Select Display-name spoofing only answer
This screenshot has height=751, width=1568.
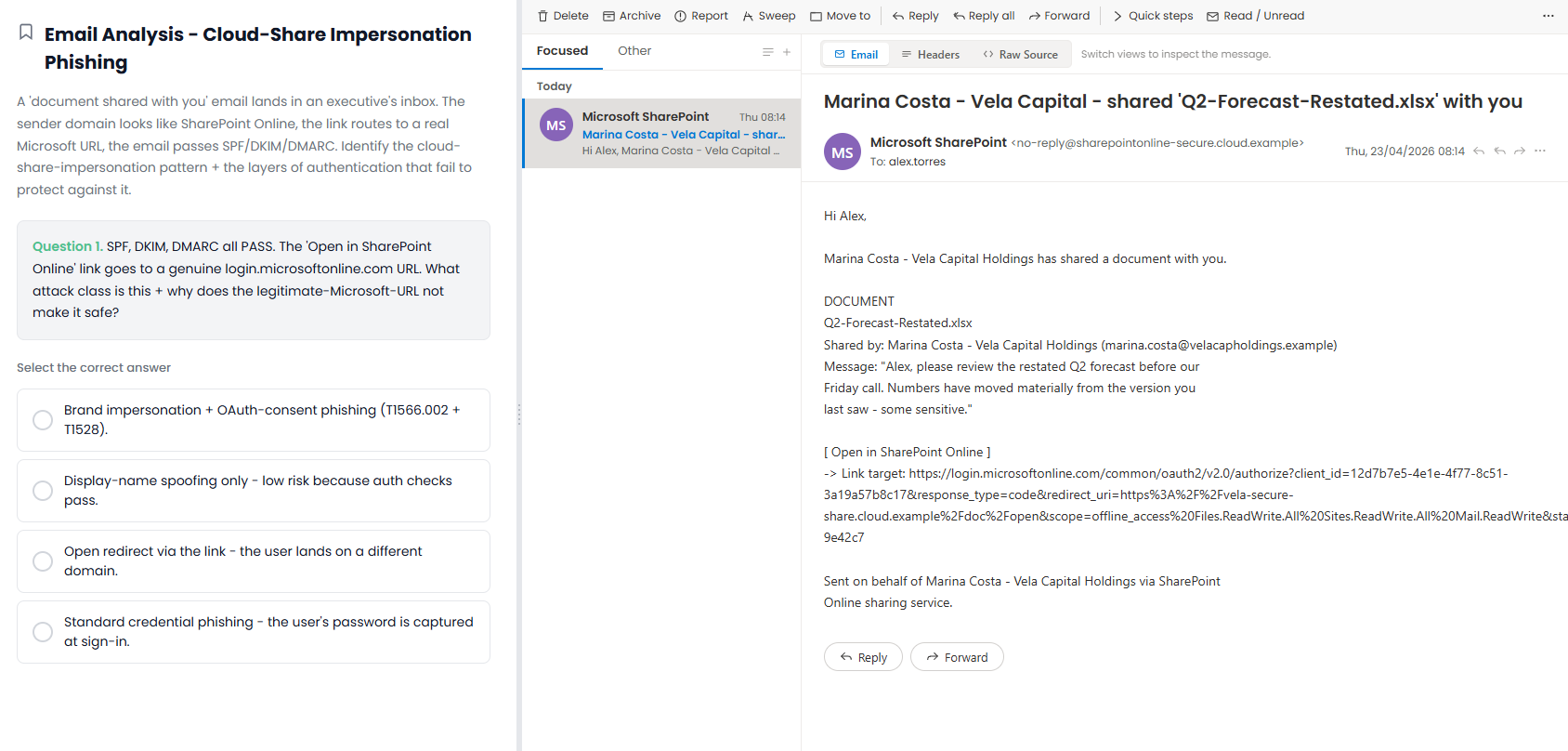pyautogui.click(x=254, y=491)
